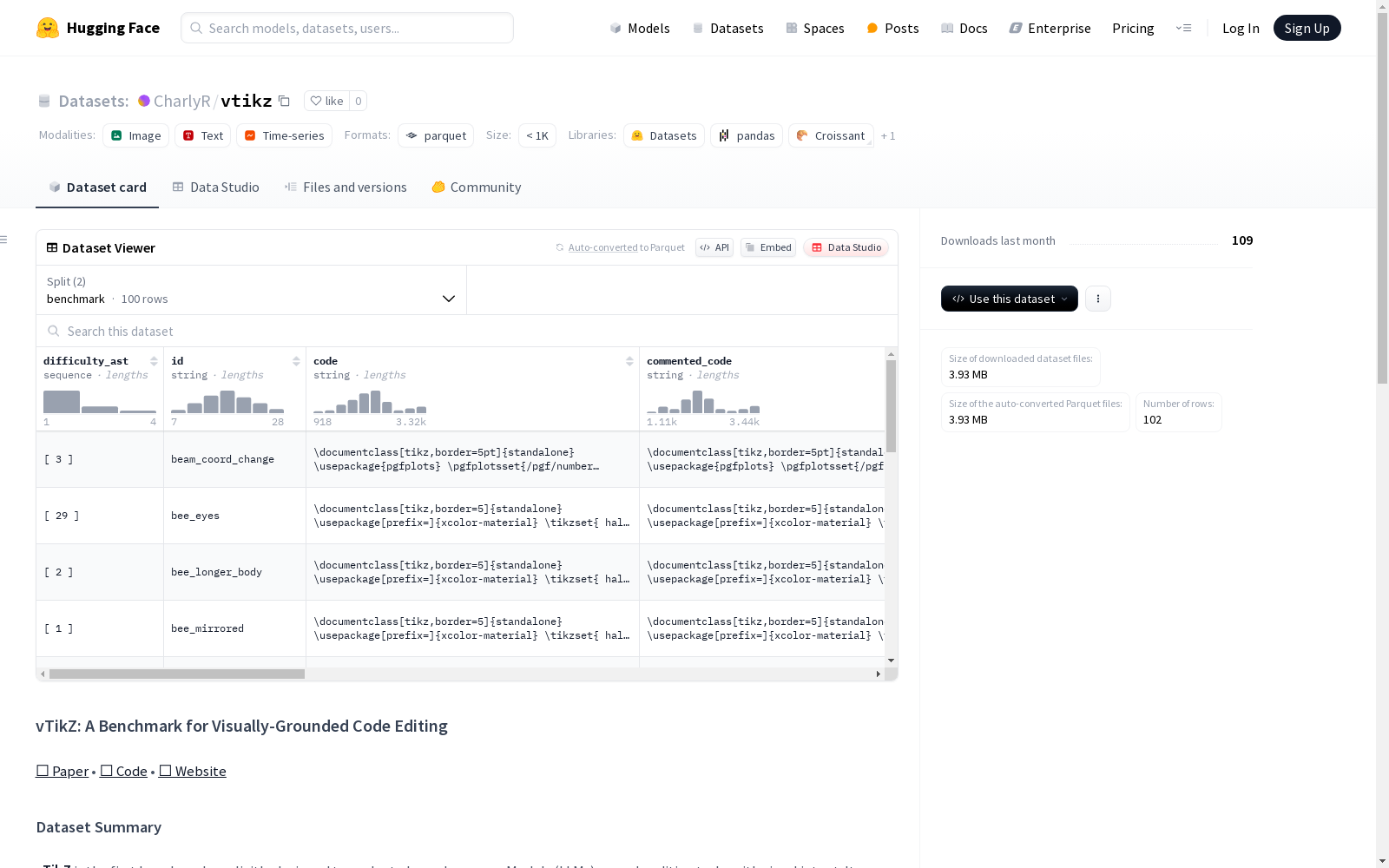
Task: Filter by Time-series modality tag
Action: (284, 135)
